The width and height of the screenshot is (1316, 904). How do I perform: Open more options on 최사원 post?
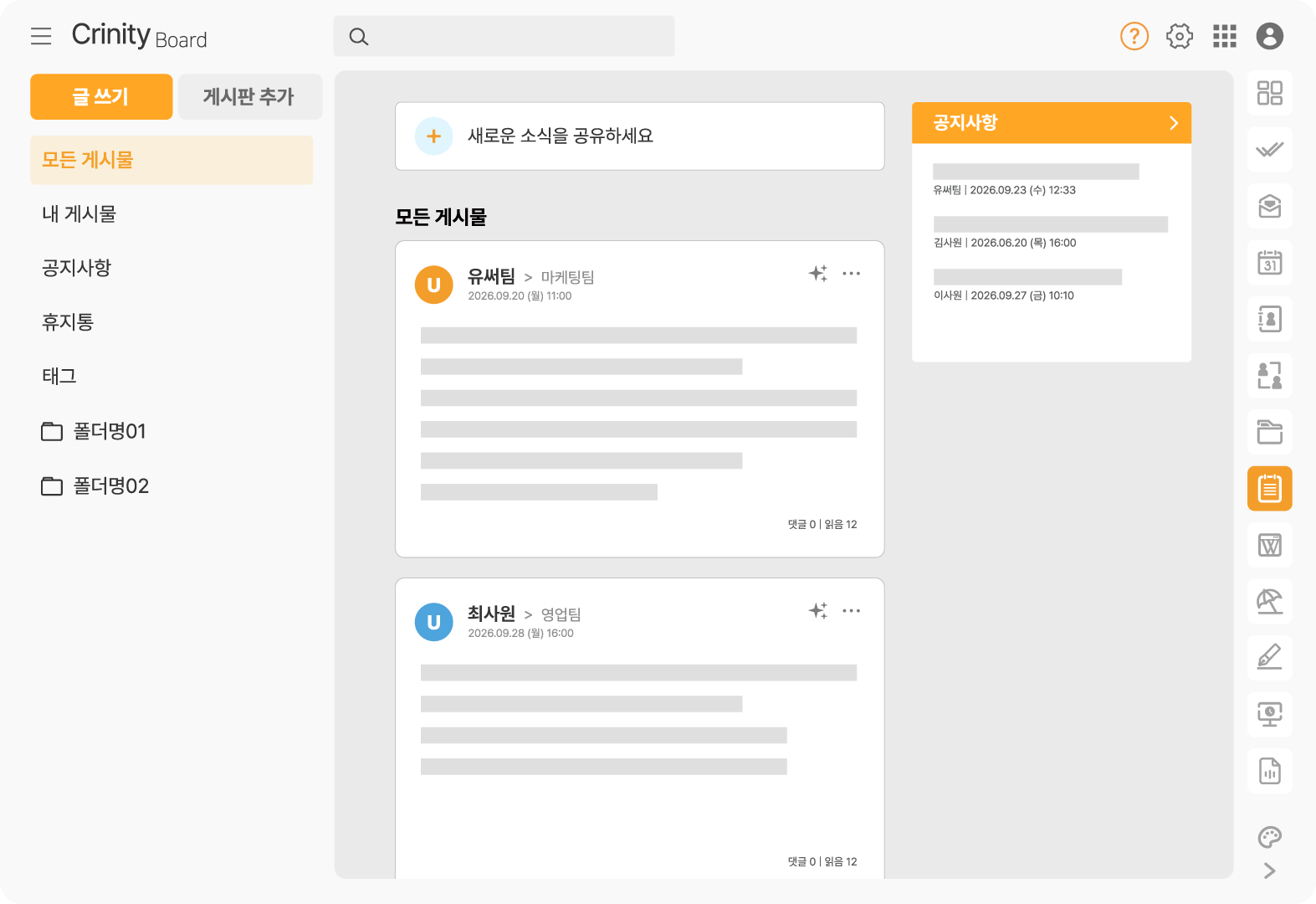pos(852,611)
